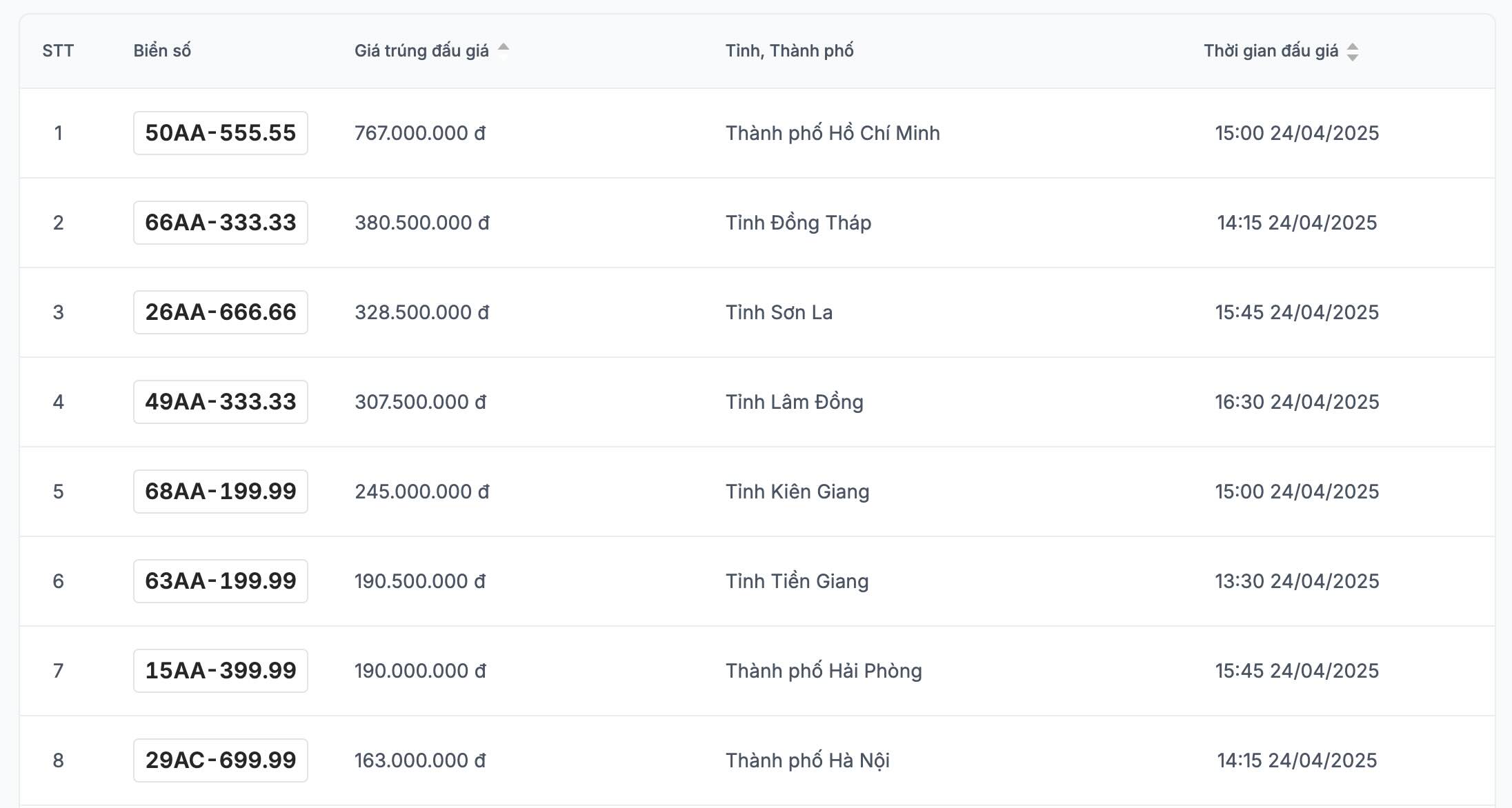This screenshot has width=1512, height=808.
Task: Click plate badge 63AA-199.99
Action: (220, 581)
